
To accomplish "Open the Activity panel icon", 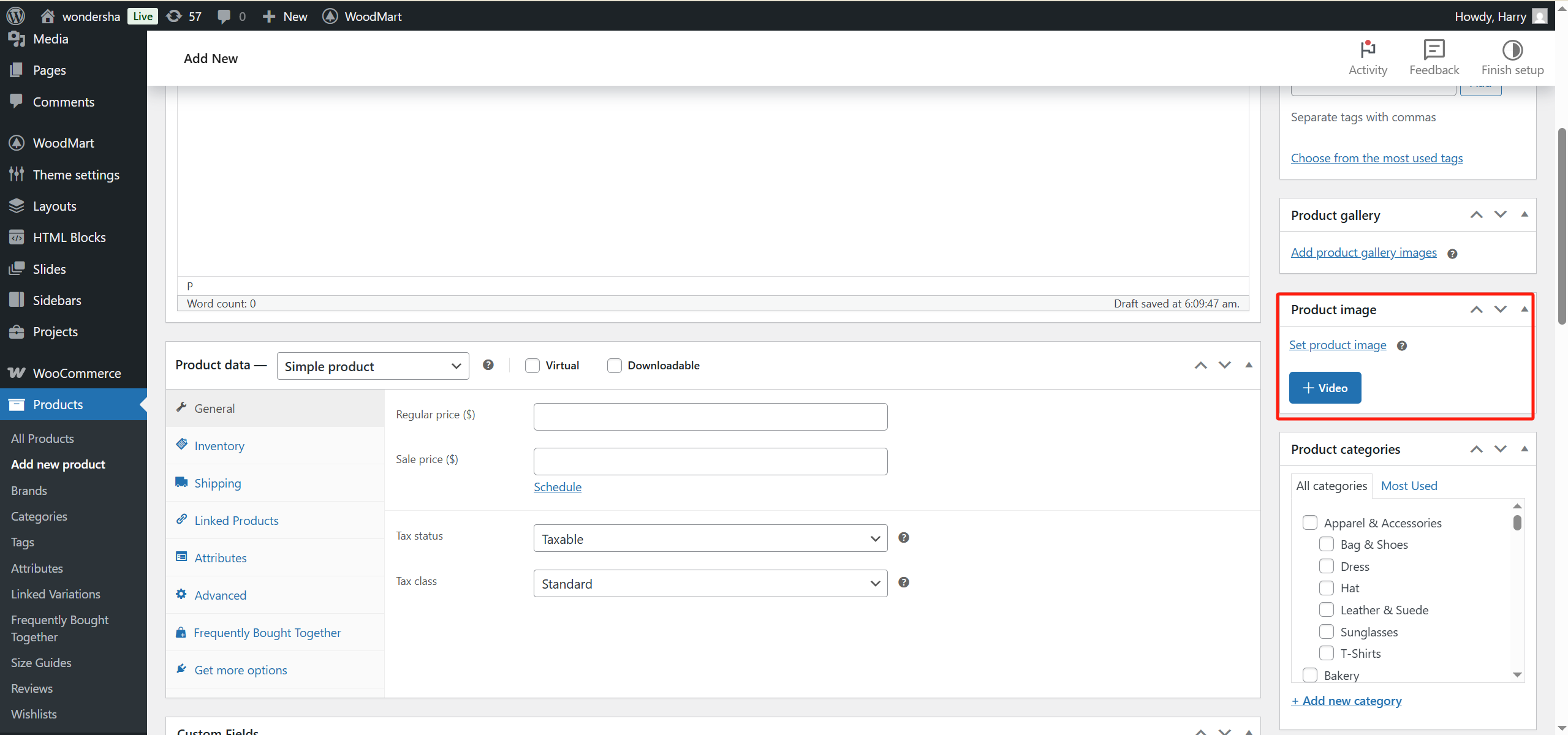I will tap(1367, 50).
